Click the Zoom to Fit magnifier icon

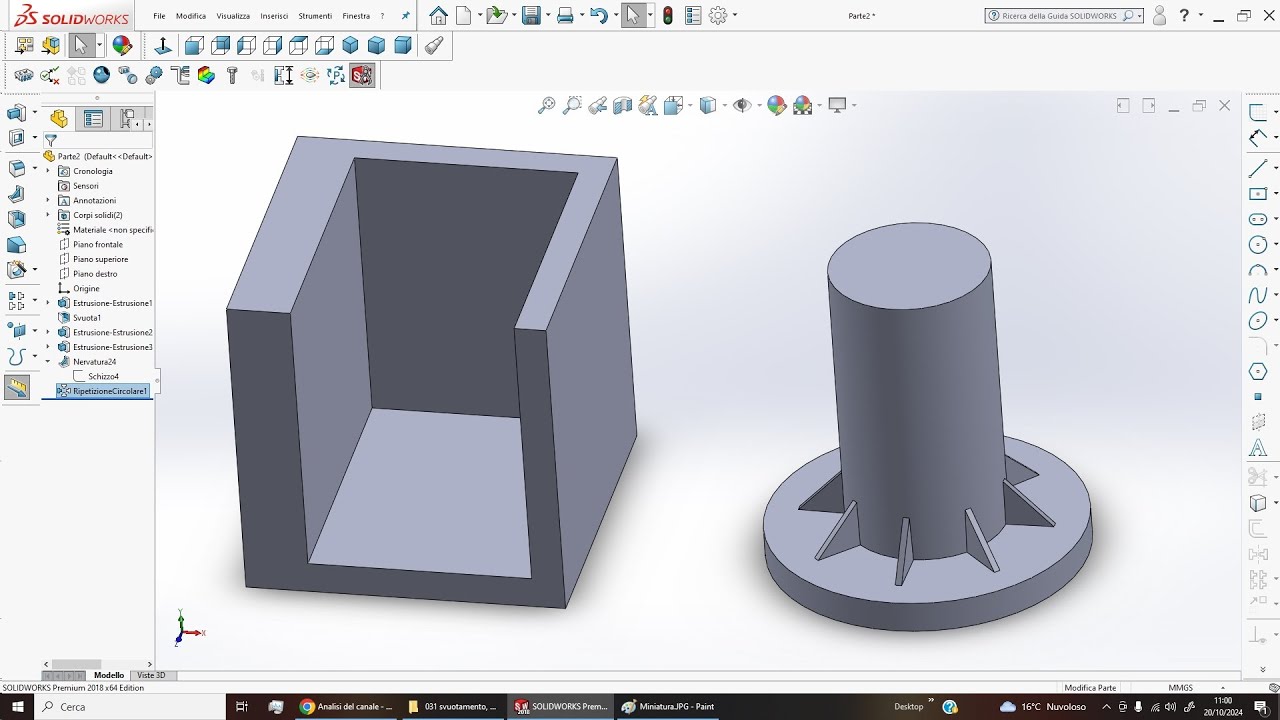tap(546, 105)
